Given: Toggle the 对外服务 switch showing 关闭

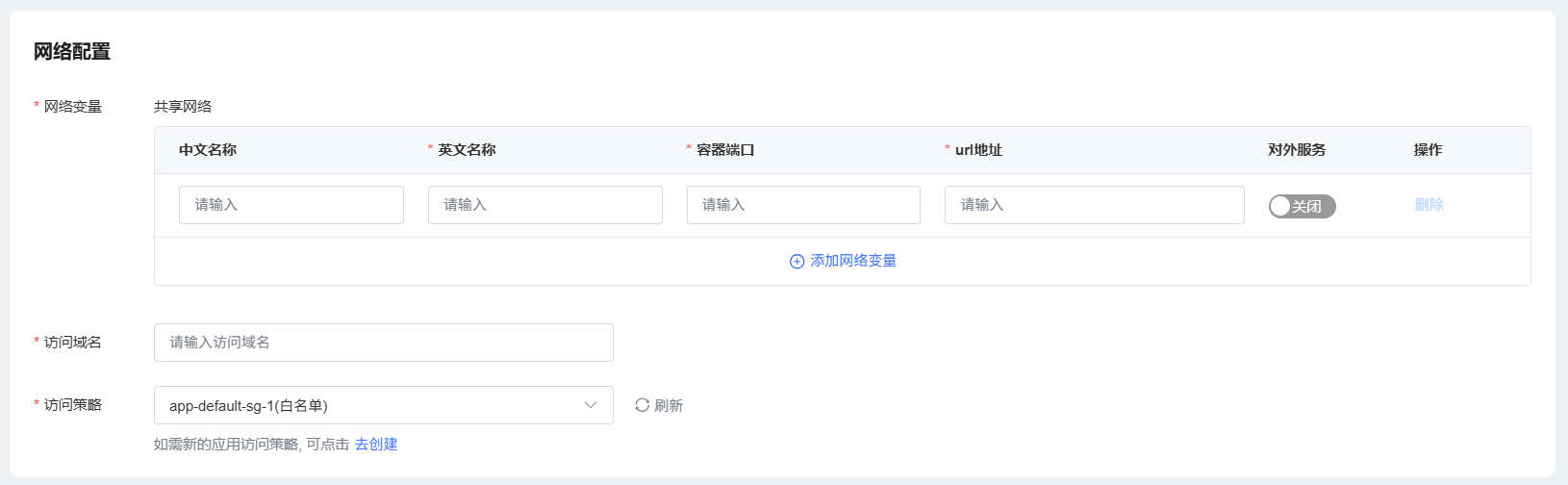Looking at the screenshot, I should 1302,206.
